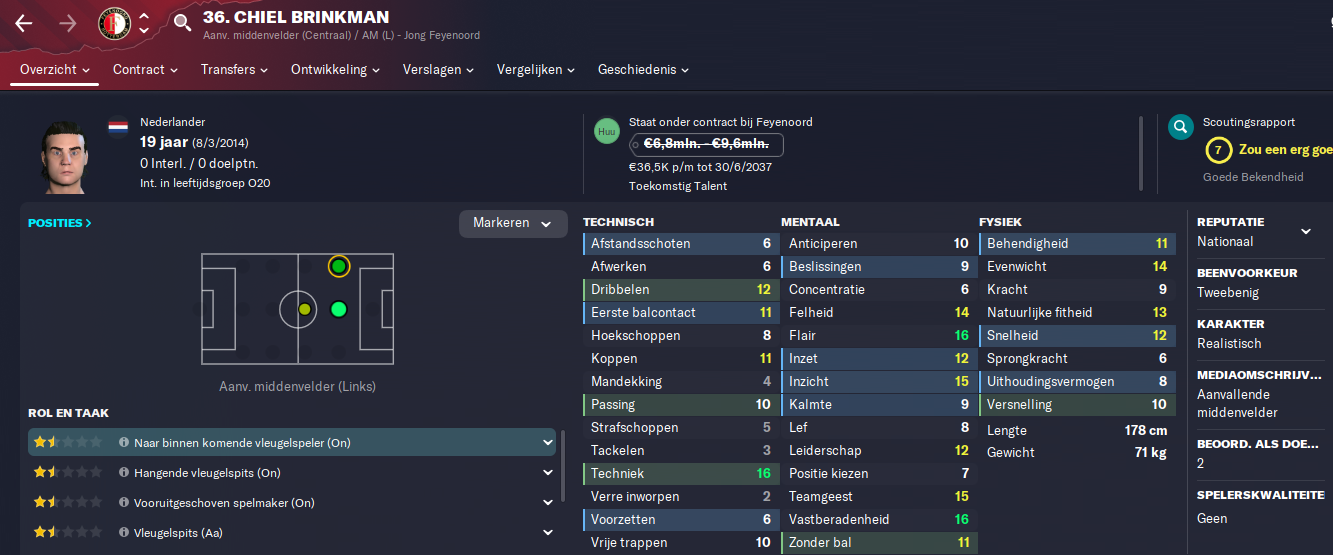Screen dimensions: 1333x555
Task: Expand the Reputatie panel chevron
Action: pos(1305,231)
